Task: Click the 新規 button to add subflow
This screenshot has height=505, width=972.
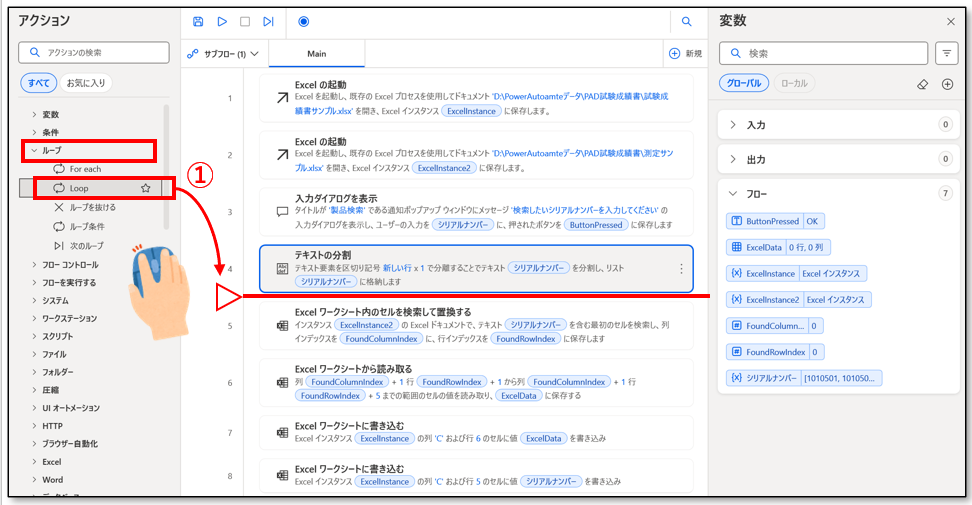Action: point(684,53)
